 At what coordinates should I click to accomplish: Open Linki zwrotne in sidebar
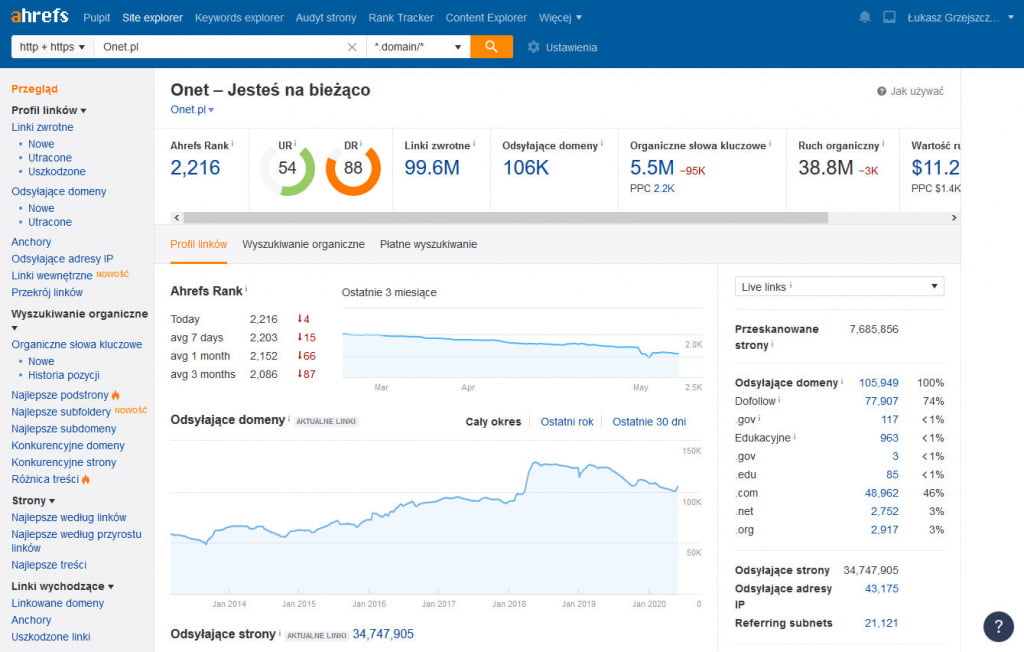click(x=42, y=127)
